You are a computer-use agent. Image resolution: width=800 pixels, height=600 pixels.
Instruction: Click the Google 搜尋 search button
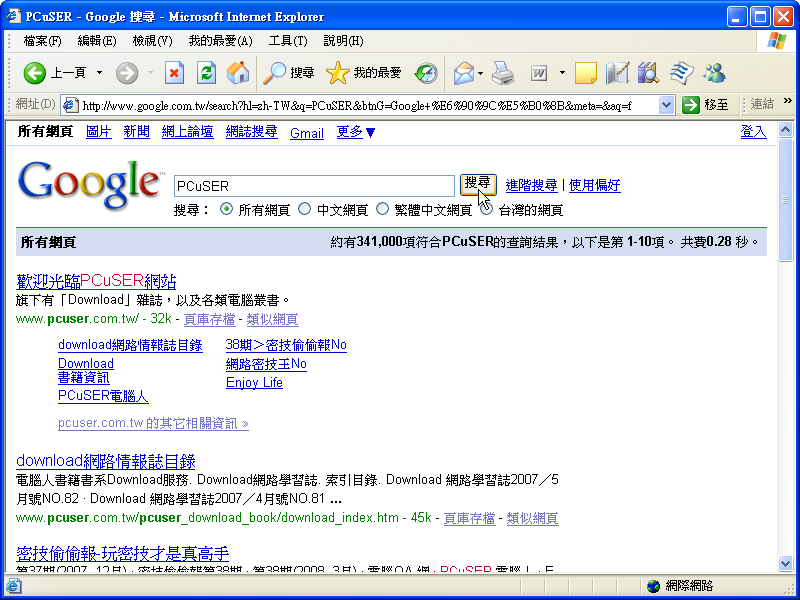click(x=478, y=185)
